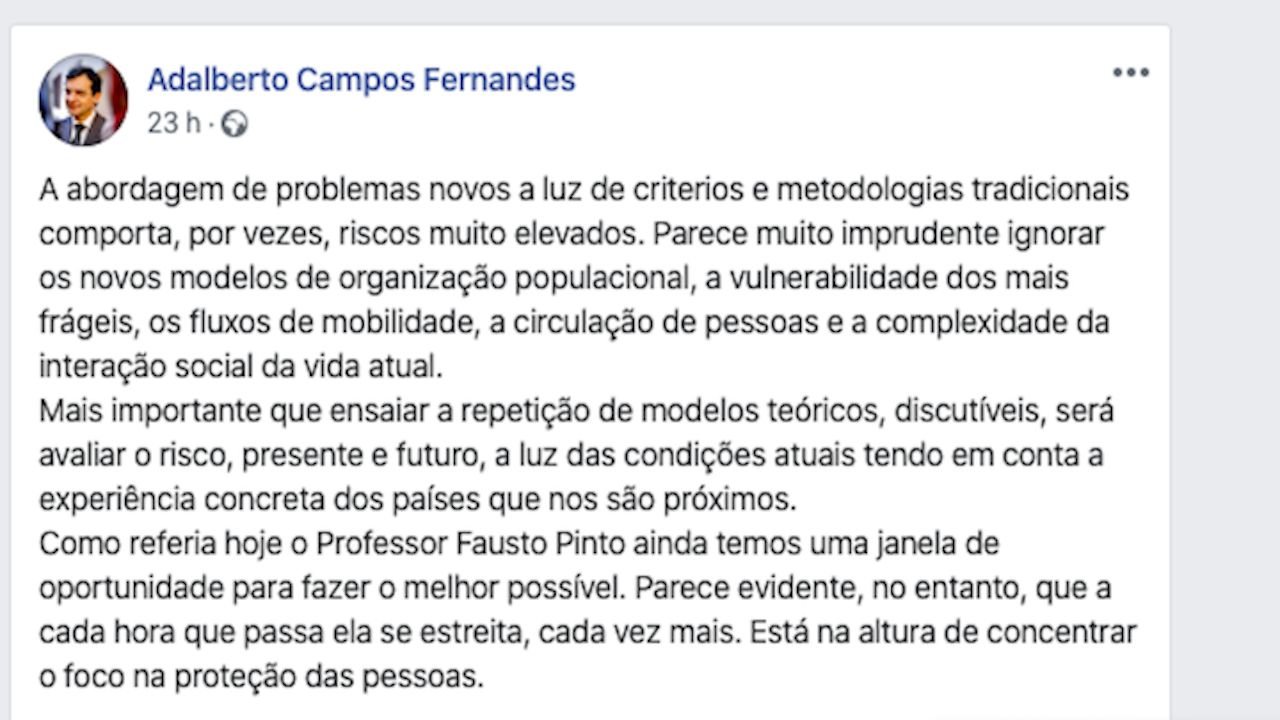Click the line starting "comporta, por vezes, riscos"
1280x720 pixels.
[572, 234]
